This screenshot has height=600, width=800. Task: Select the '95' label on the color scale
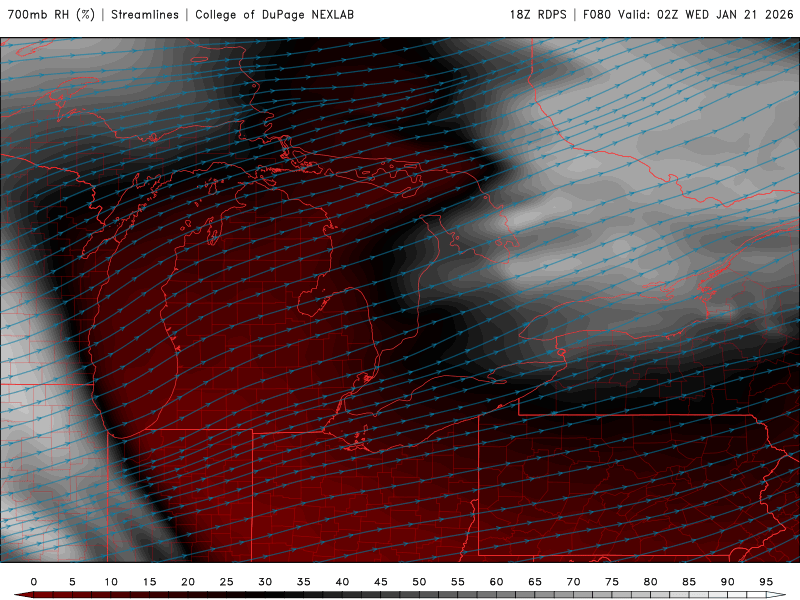point(766,582)
